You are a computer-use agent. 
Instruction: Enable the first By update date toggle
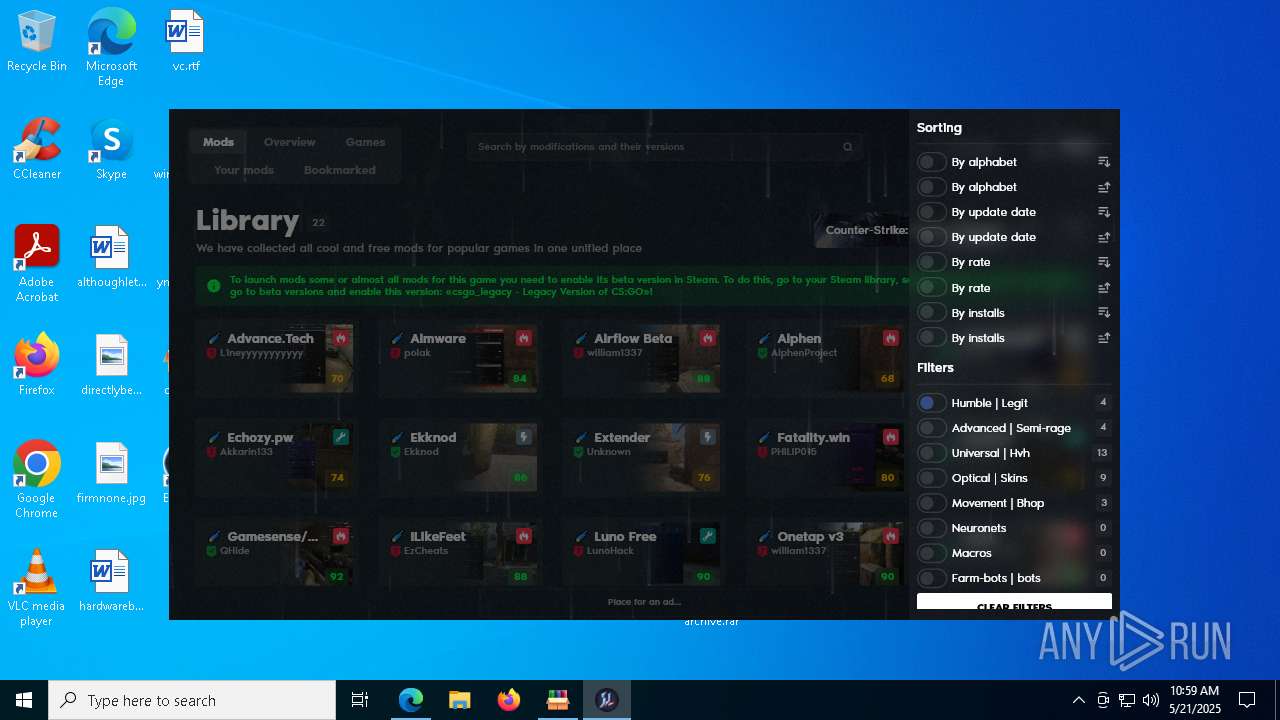pyautogui.click(x=931, y=212)
